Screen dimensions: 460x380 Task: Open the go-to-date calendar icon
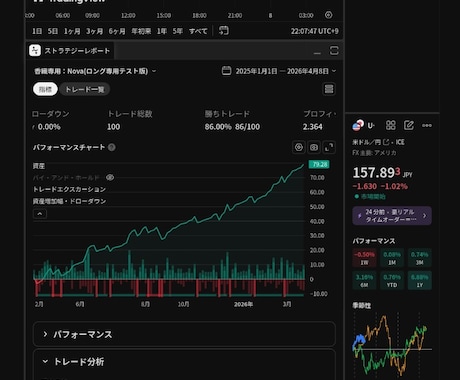tap(224, 31)
